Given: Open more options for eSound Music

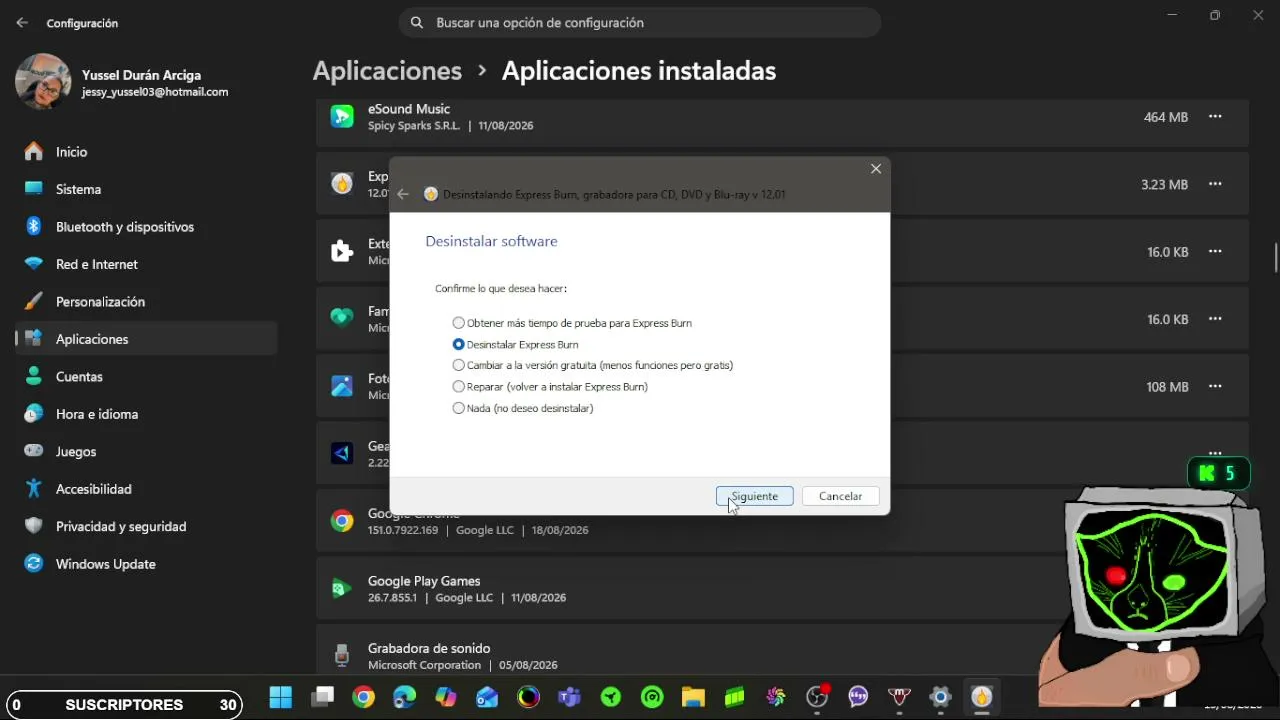Looking at the screenshot, I should tap(1215, 117).
